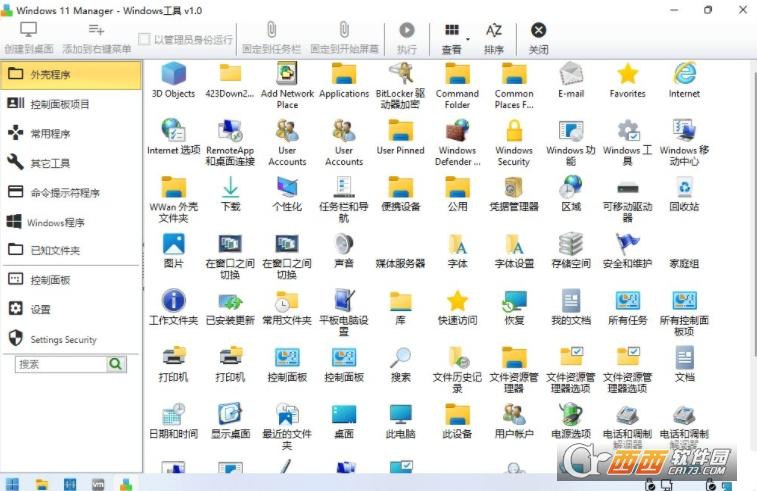Focus the 搜索 input field
Screen dimensions: 757x491
coord(61,364)
